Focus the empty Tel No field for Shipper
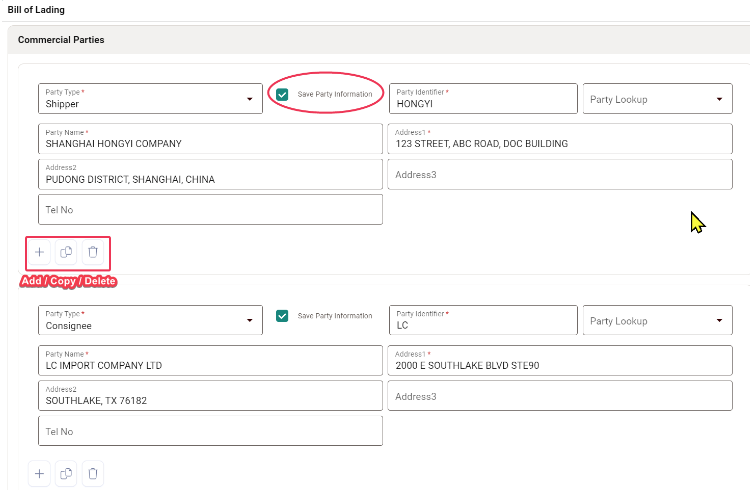The width and height of the screenshot is (750, 490). 210,210
